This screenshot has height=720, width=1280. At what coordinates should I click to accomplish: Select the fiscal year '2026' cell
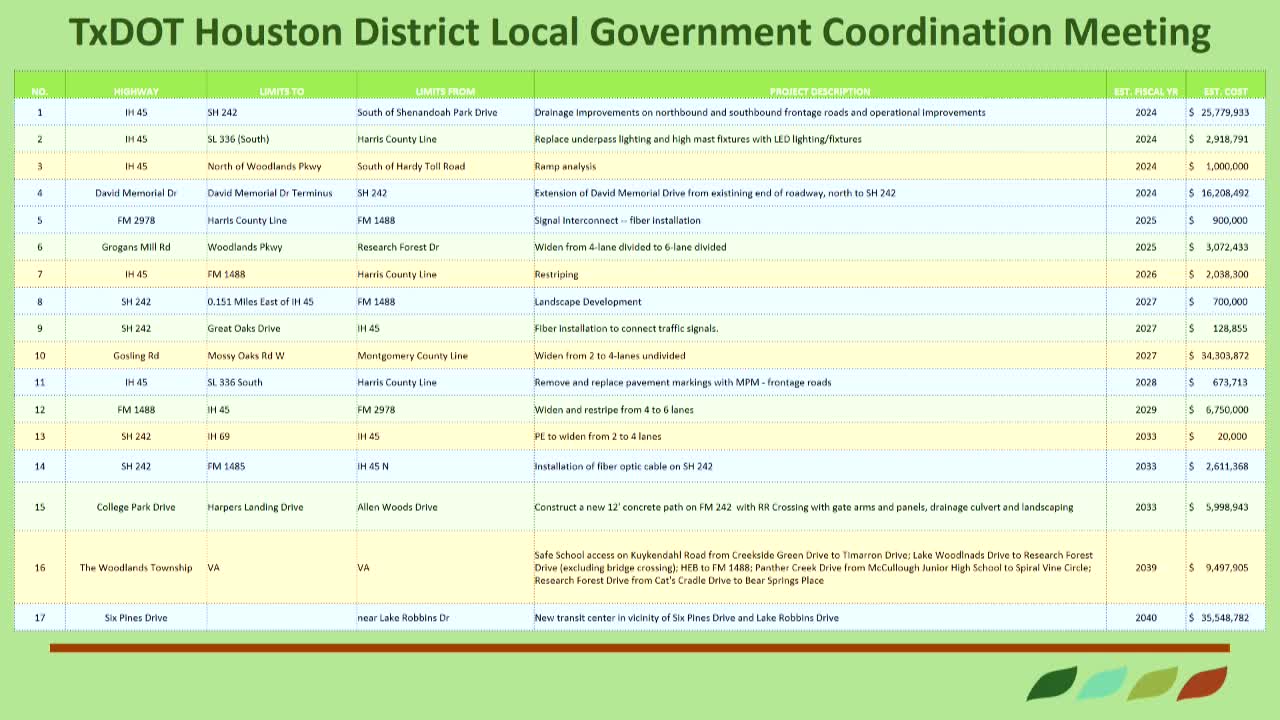tap(1146, 274)
